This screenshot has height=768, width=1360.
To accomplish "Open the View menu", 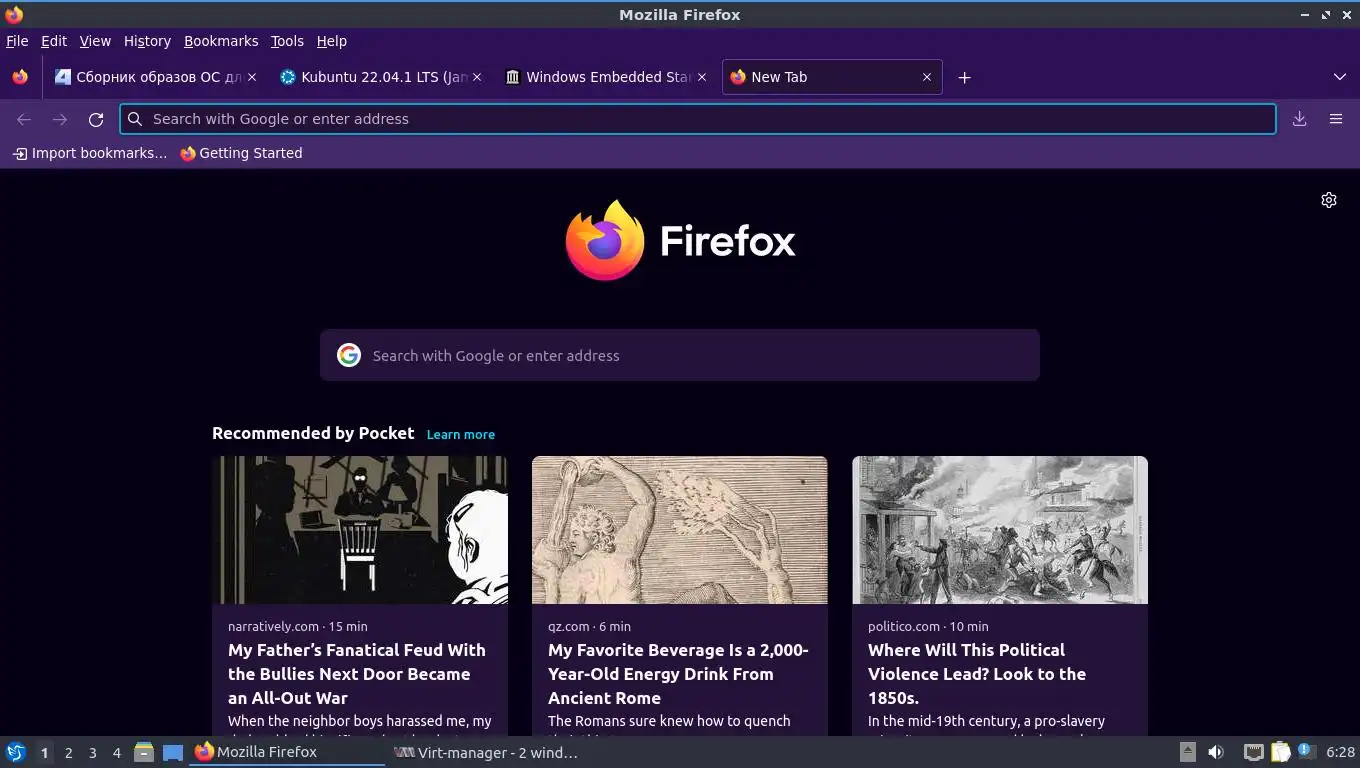I will [95, 41].
